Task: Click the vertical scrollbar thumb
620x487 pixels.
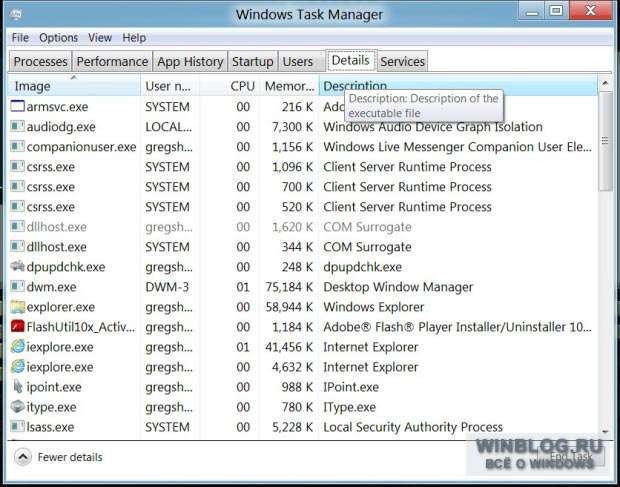Action: click(x=605, y=141)
